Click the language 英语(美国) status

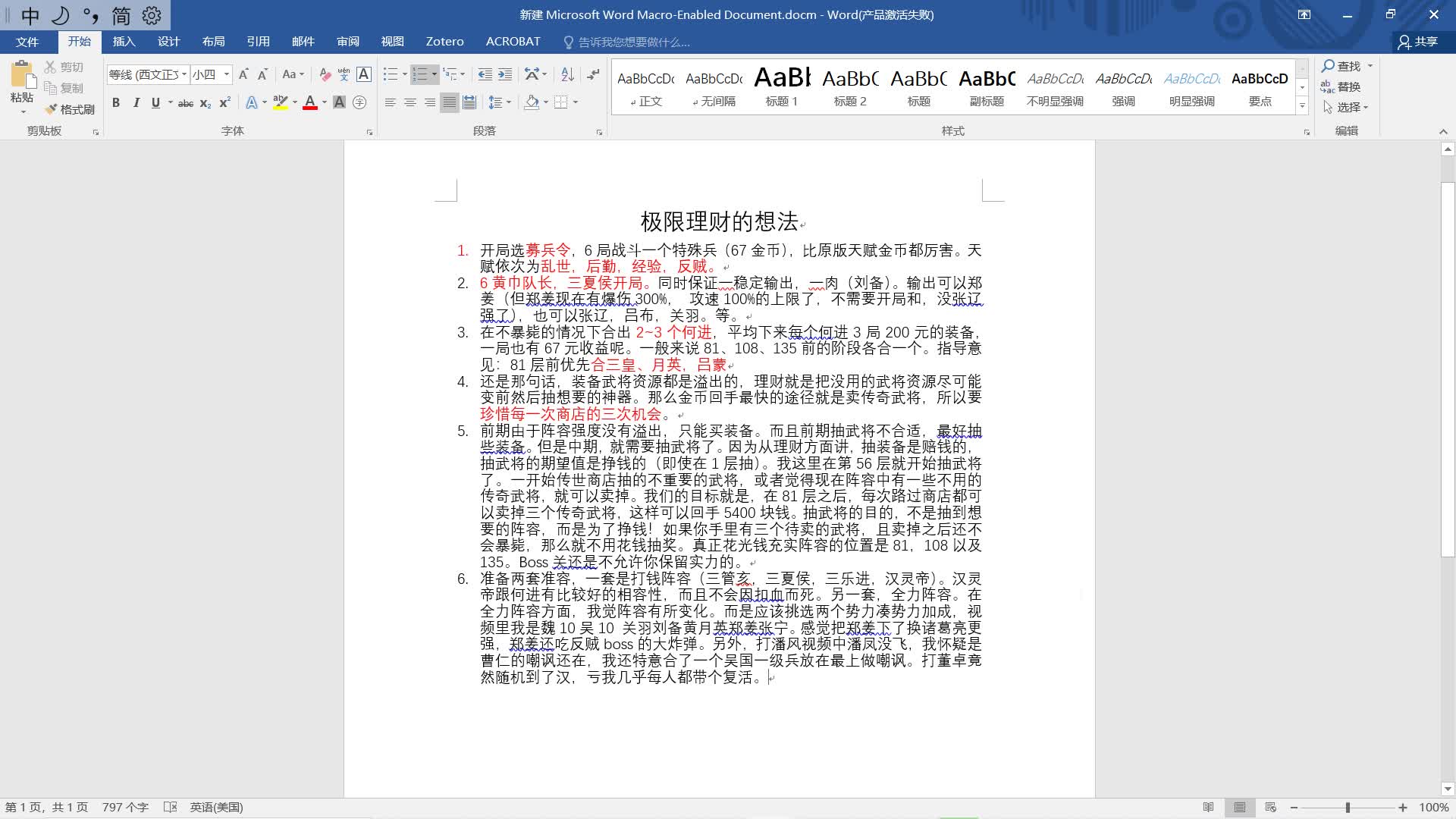[216, 807]
